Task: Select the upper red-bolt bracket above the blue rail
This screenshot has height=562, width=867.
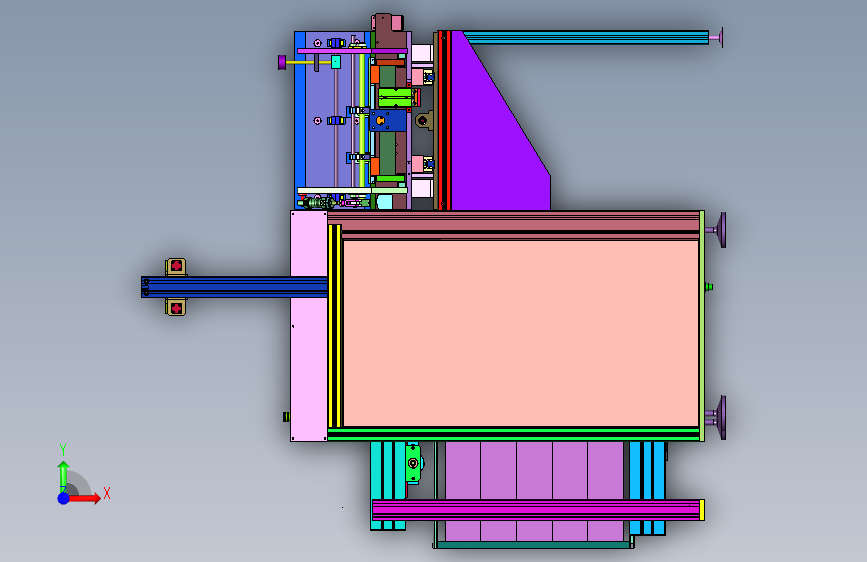Action: (176, 267)
